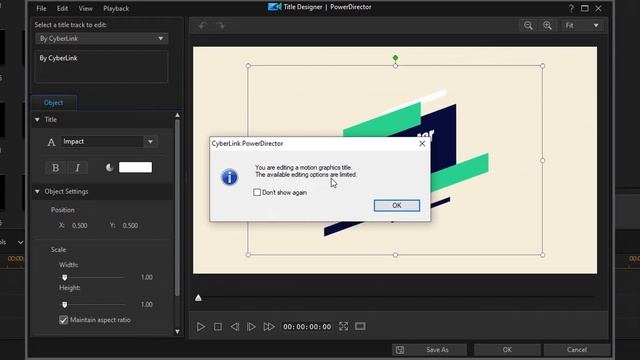Screen dimensions: 640x360
Task: Open the Edit menu
Action: tap(62, 9)
